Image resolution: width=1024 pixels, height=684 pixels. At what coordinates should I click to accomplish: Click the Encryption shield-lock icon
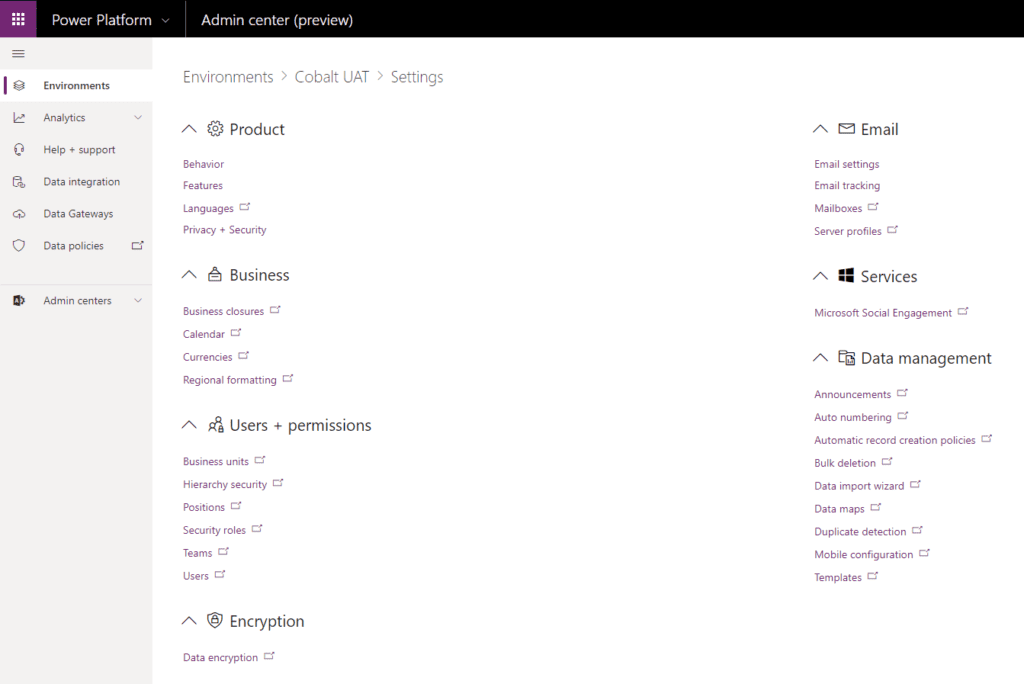[x=215, y=620]
